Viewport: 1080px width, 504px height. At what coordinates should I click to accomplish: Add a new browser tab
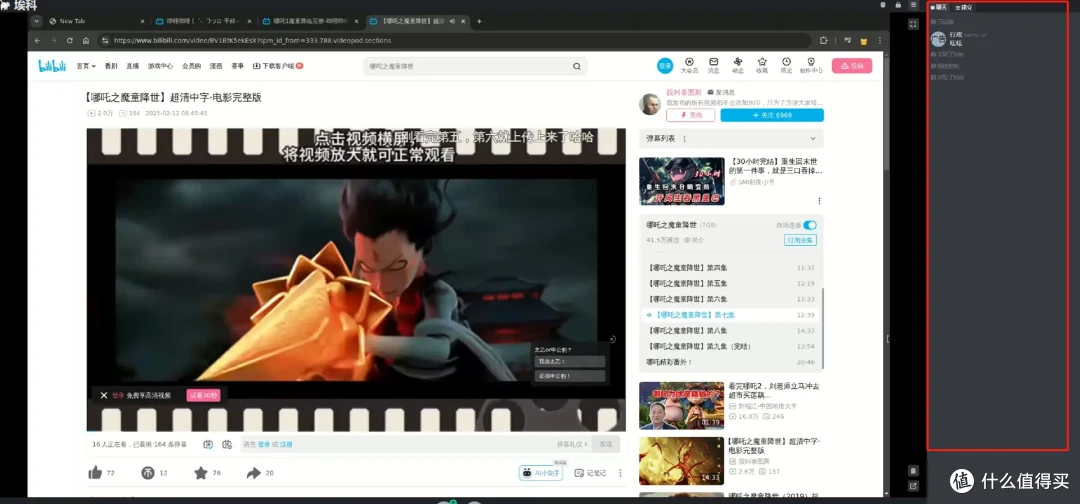pos(479,21)
